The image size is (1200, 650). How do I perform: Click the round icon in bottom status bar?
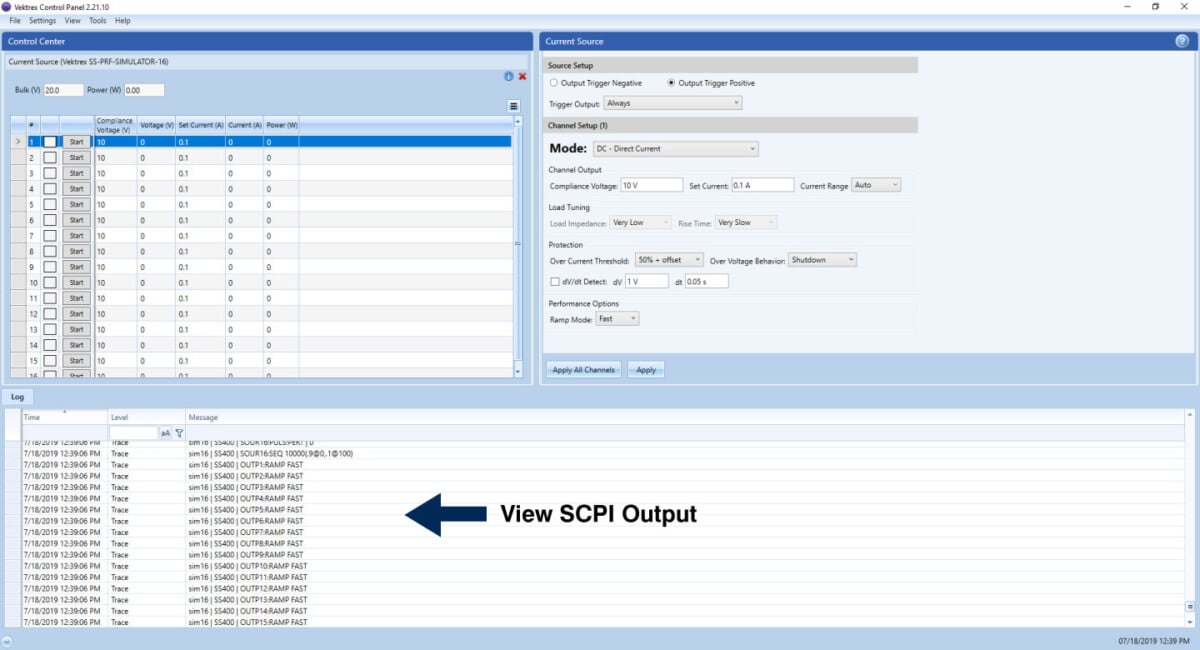pyautogui.click(x=7, y=641)
